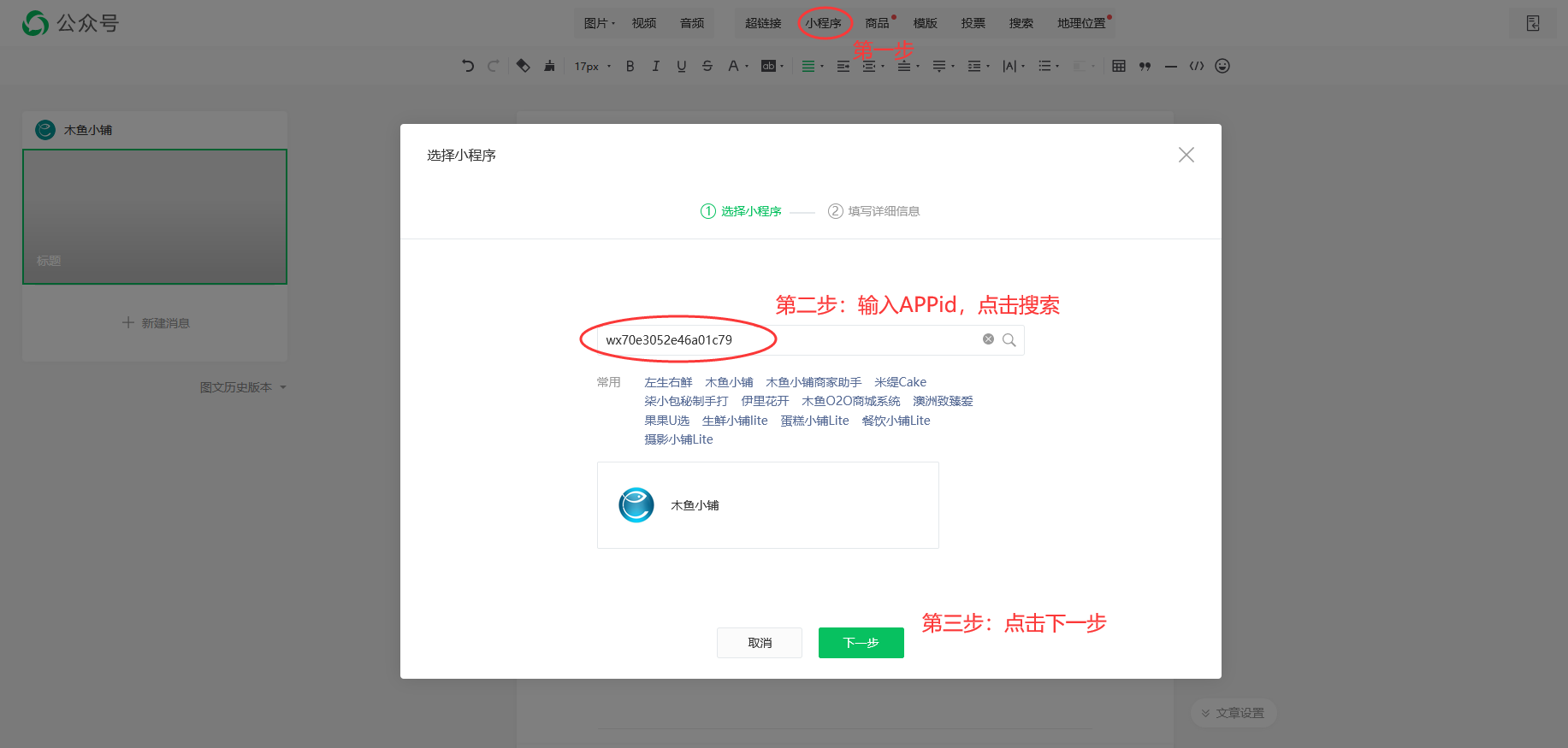This screenshot has width=1568, height=748.
Task: Undo the last edit in toolbar
Action: 468,66
